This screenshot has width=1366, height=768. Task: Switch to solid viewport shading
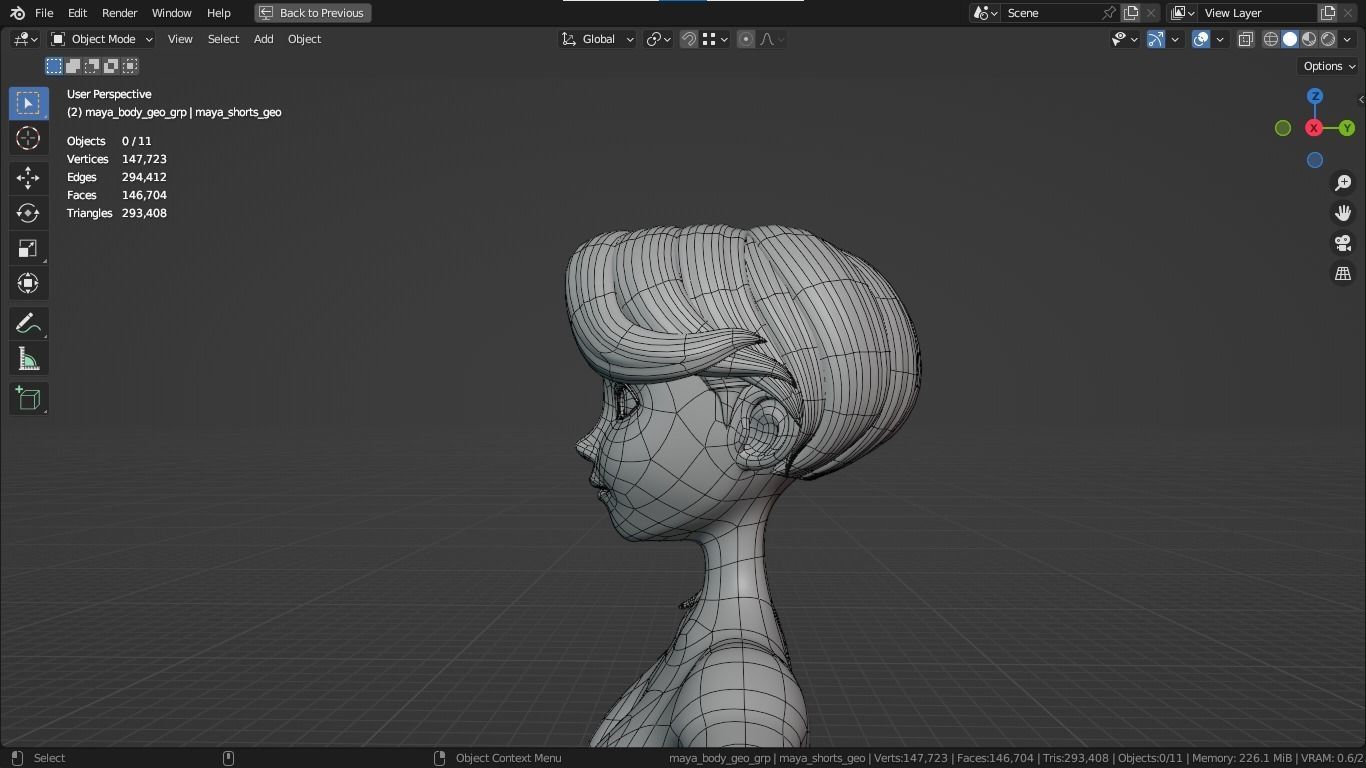1290,39
